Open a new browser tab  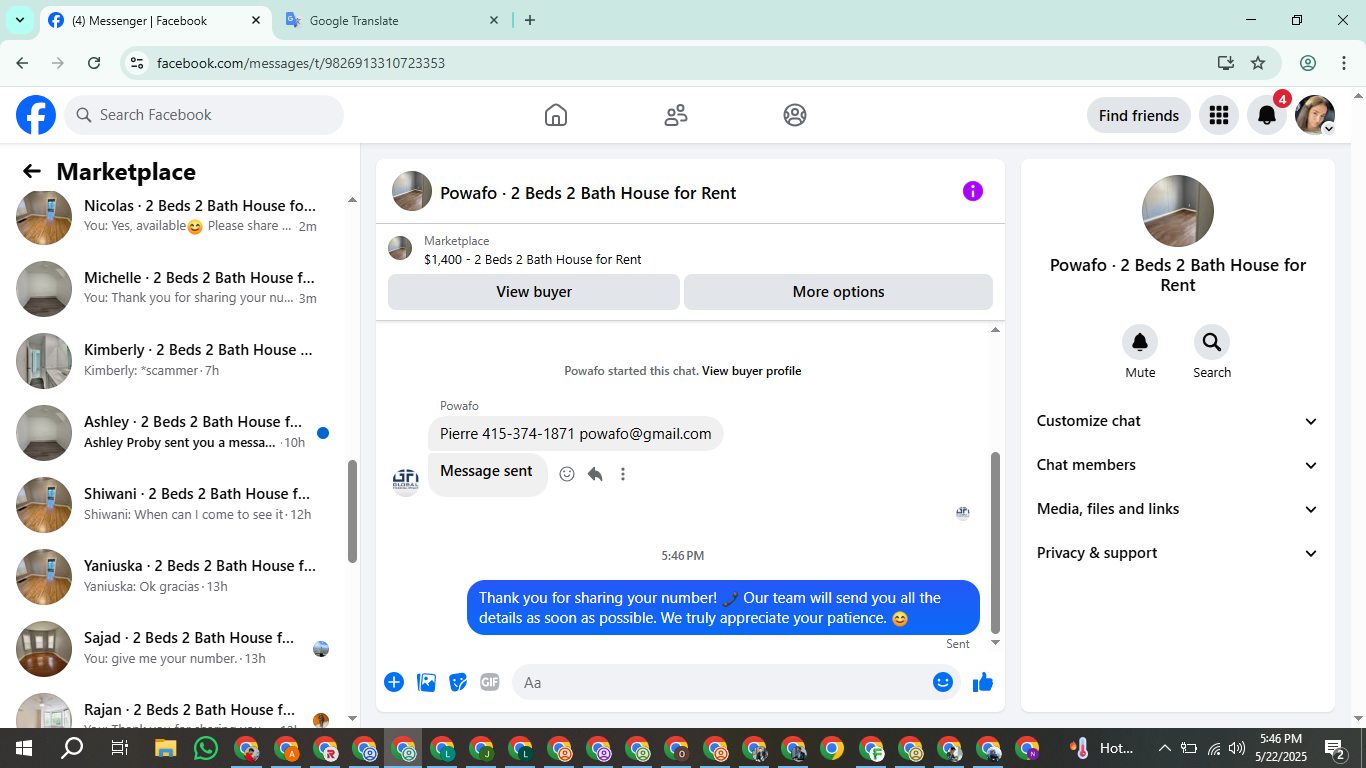coord(530,20)
